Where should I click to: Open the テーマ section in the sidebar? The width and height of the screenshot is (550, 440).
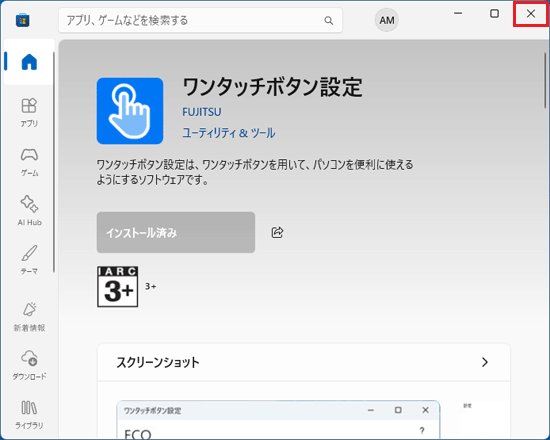coord(29,260)
